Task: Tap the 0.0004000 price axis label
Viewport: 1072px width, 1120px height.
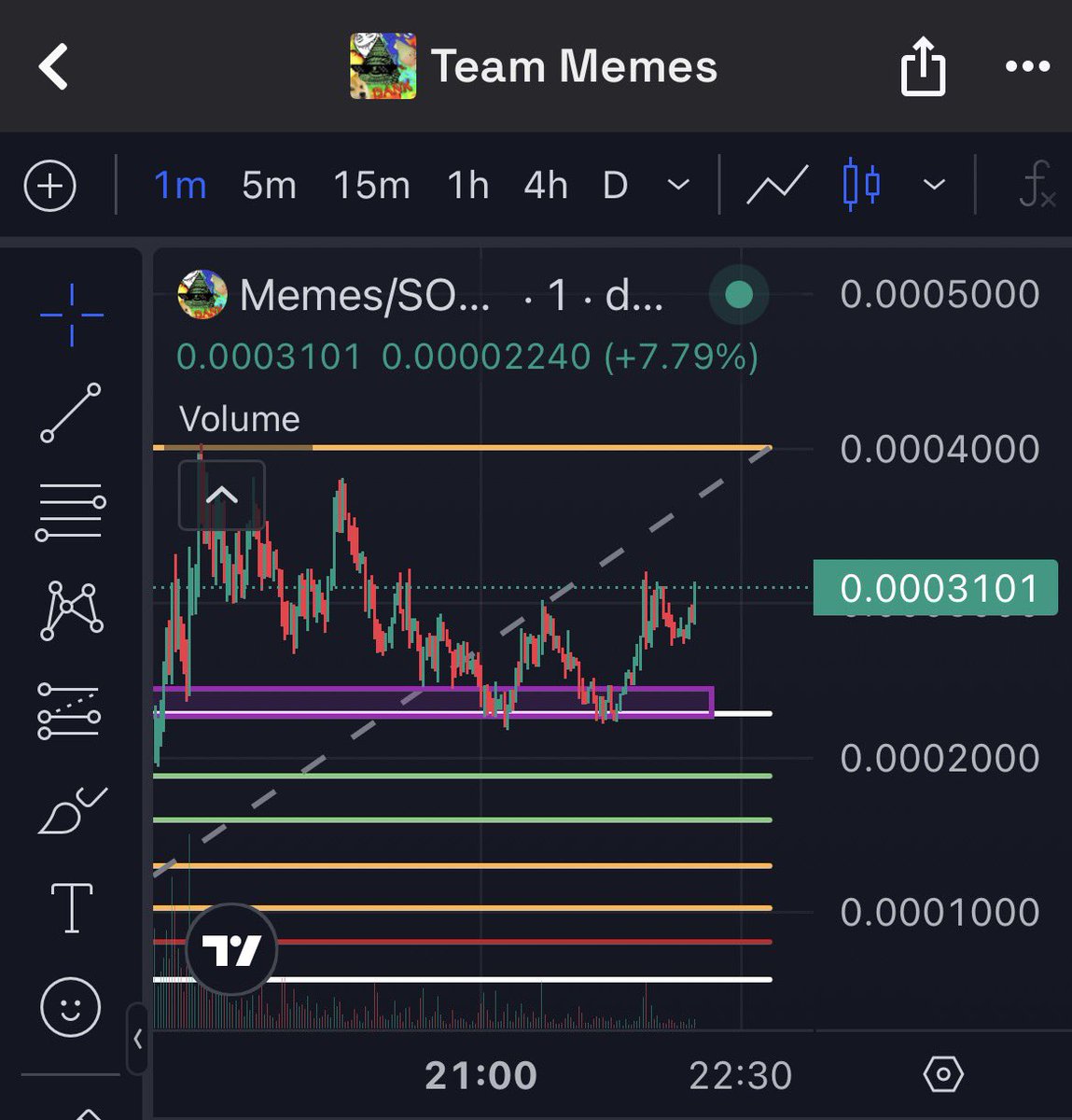Action: pos(940,449)
